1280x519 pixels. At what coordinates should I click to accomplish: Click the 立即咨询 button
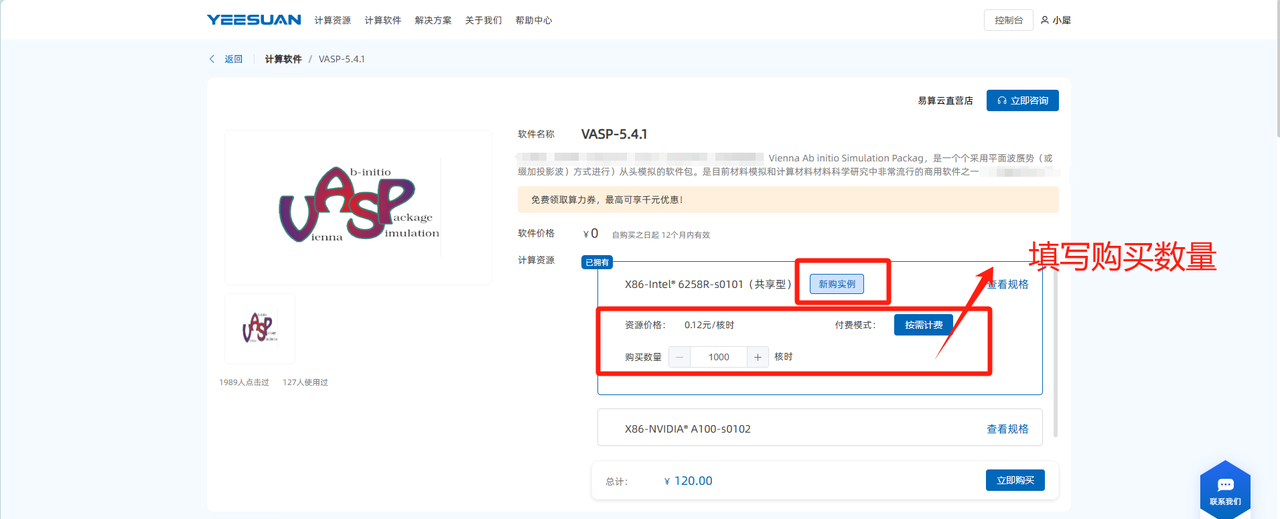(x=1022, y=101)
